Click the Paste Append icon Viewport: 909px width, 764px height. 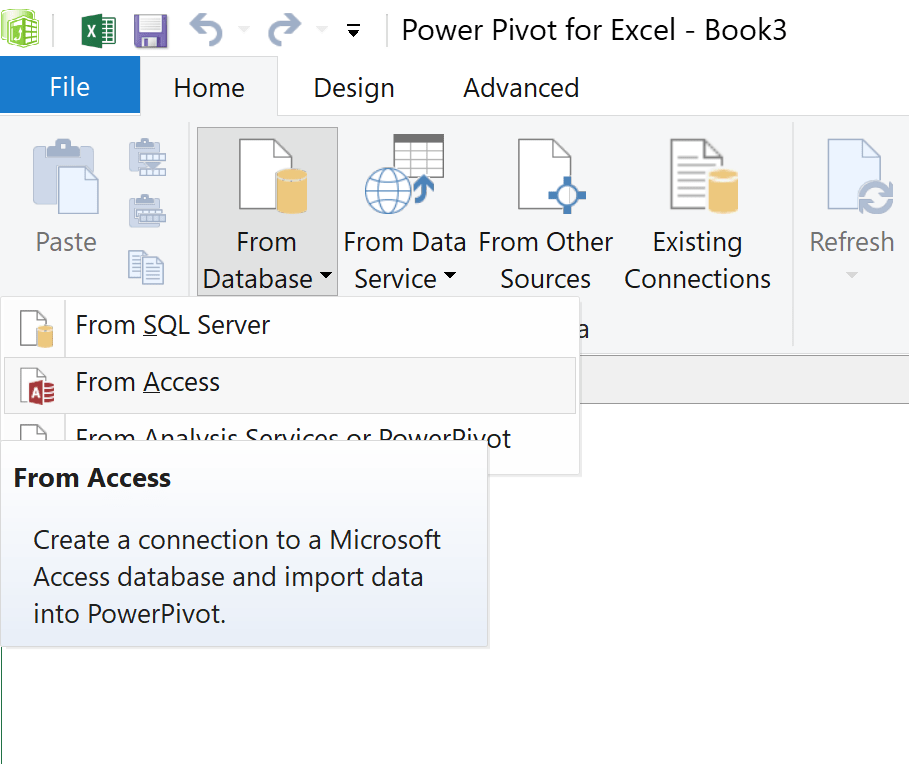point(147,157)
